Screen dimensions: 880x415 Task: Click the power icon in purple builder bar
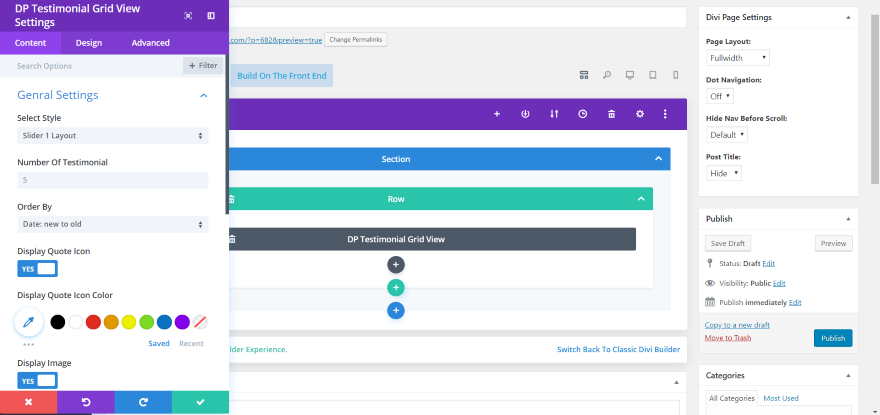click(525, 114)
